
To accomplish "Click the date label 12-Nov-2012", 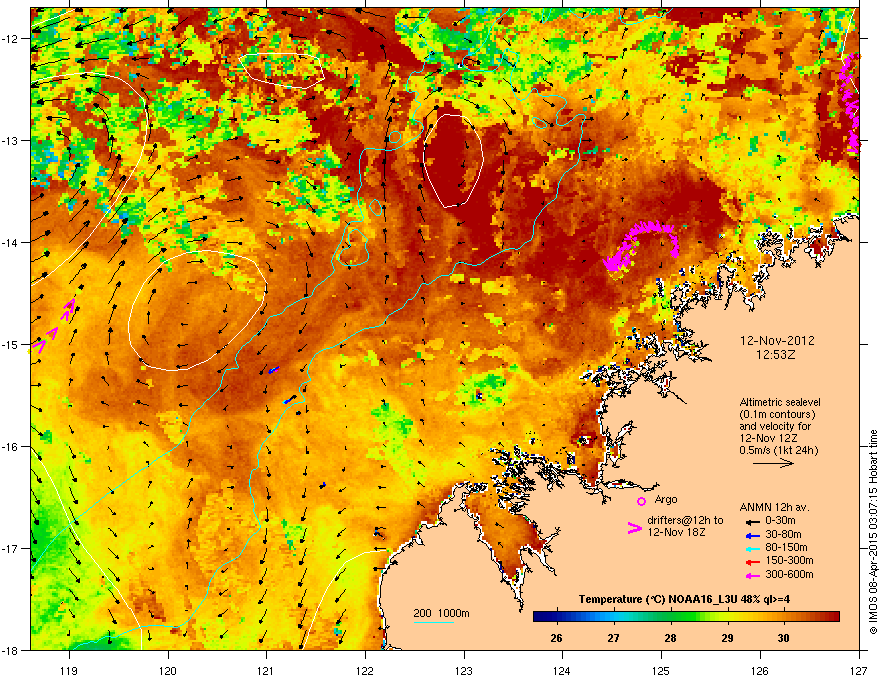I will (x=777, y=341).
